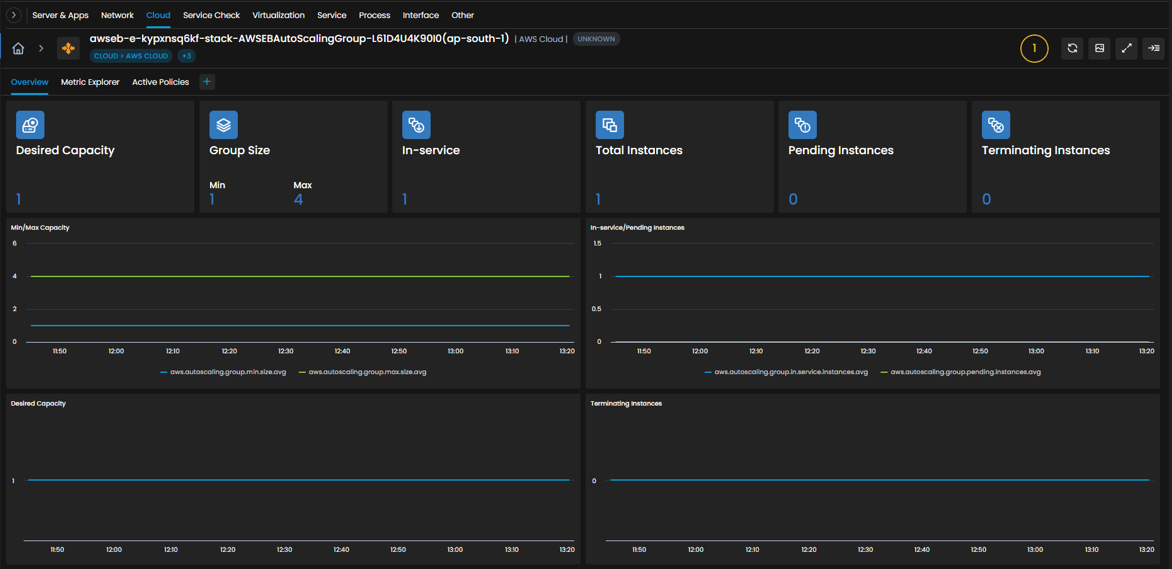Click the Desired Capacity card icon
1172x569 pixels.
[30, 125]
